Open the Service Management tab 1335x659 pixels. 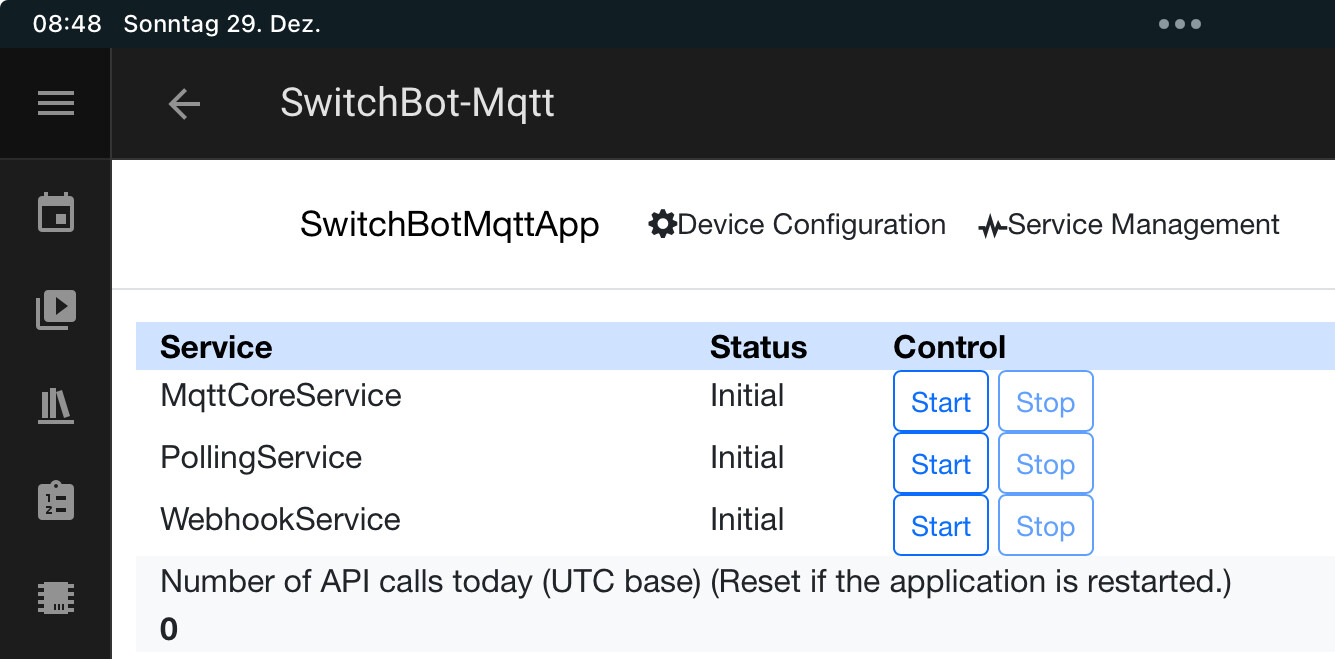point(1129,224)
